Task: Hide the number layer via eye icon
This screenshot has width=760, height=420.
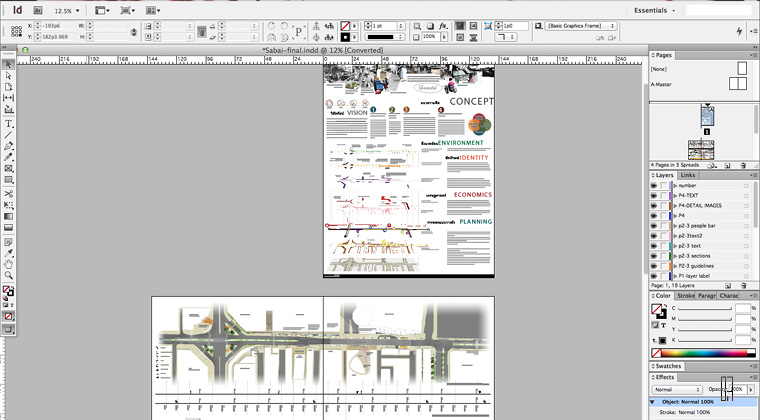Action: [654, 186]
